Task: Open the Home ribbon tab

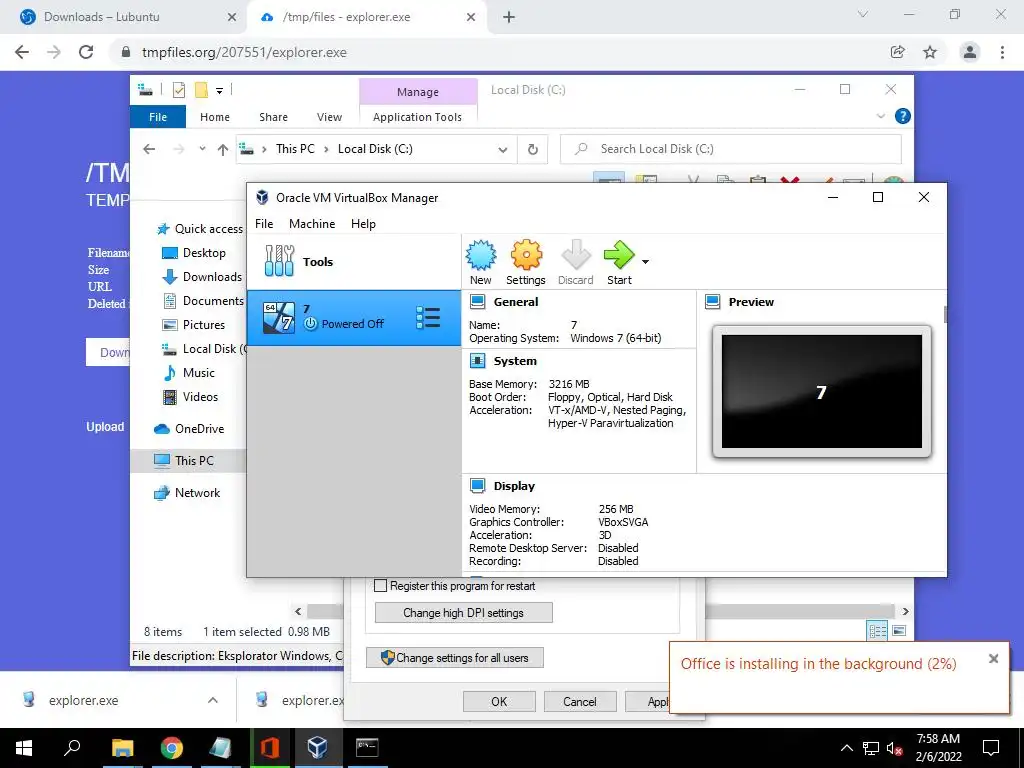Action: [215, 117]
